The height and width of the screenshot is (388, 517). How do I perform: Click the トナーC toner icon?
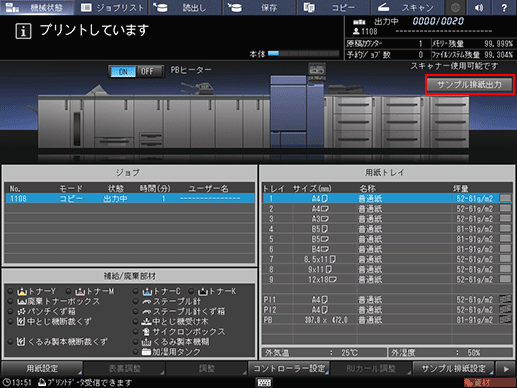(x=147, y=291)
